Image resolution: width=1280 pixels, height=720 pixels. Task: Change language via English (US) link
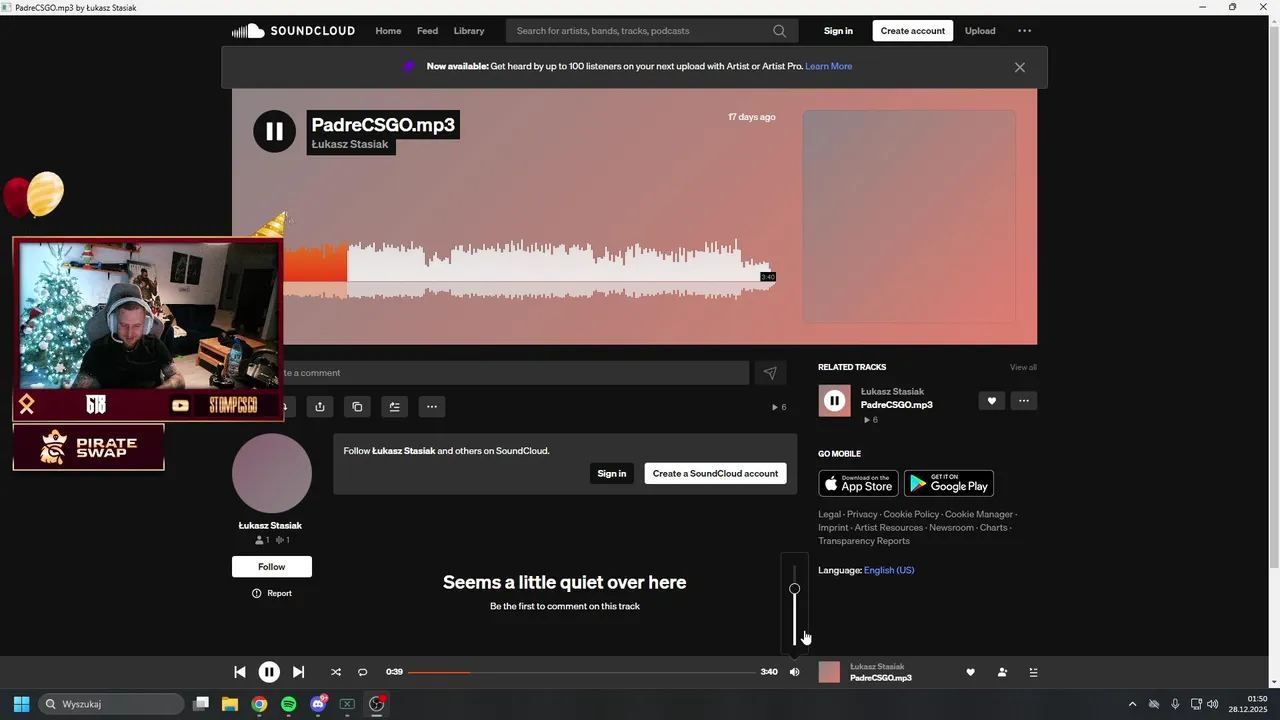[x=889, y=571]
